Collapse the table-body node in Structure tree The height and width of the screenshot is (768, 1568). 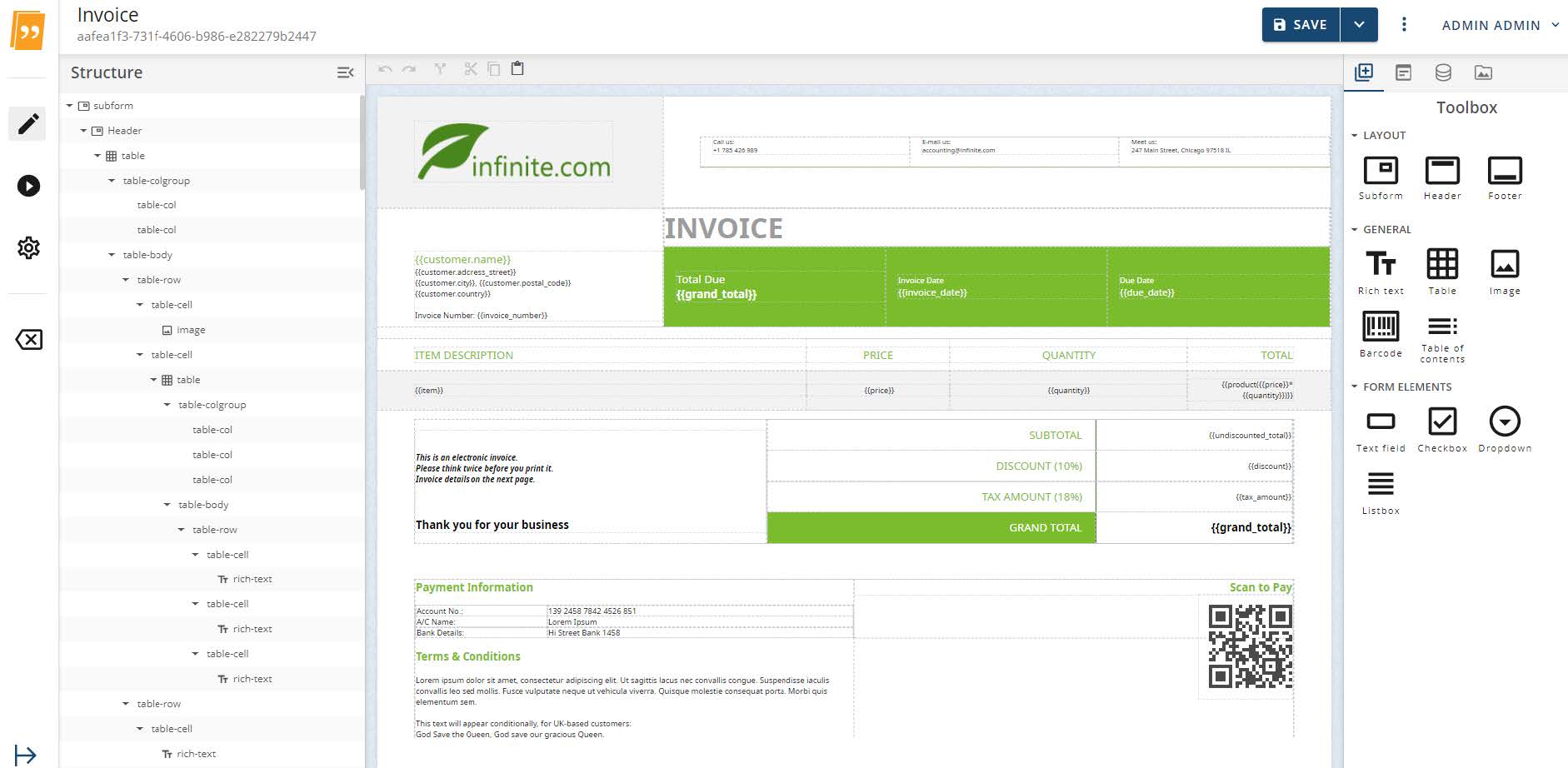[112, 254]
